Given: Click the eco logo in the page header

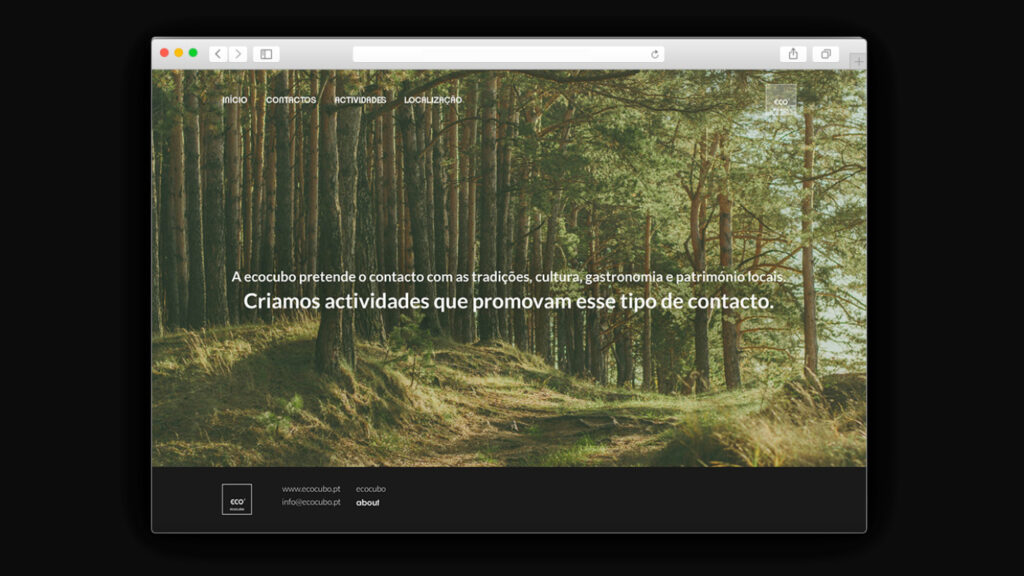Looking at the screenshot, I should click(781, 100).
